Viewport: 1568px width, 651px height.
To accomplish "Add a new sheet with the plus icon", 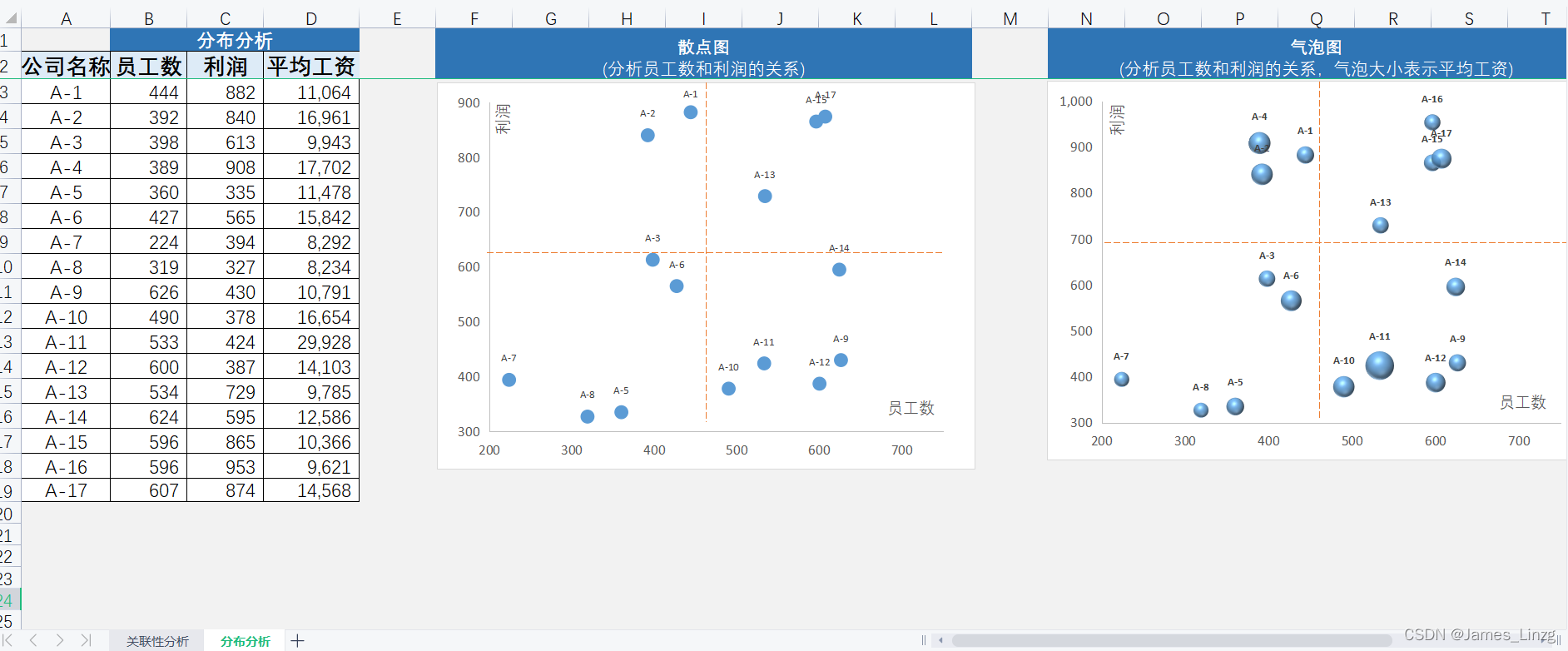I will [297, 640].
